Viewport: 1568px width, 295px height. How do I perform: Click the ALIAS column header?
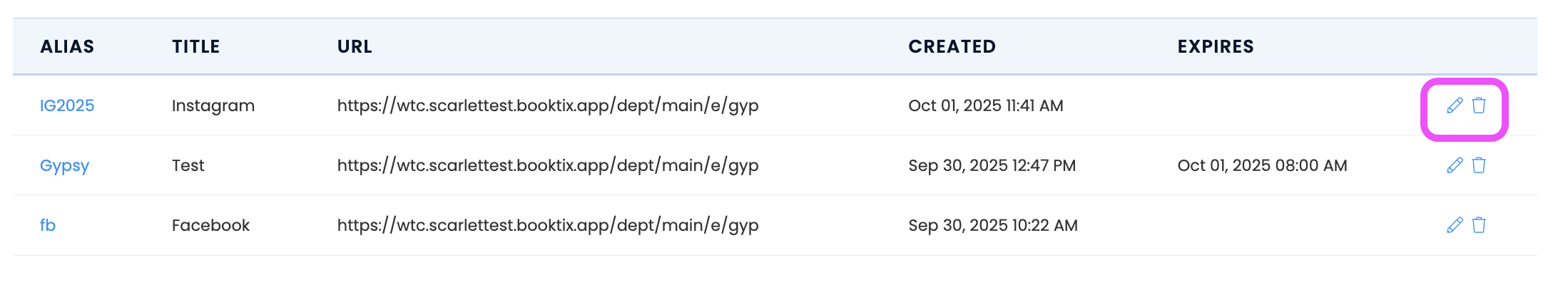(67, 47)
